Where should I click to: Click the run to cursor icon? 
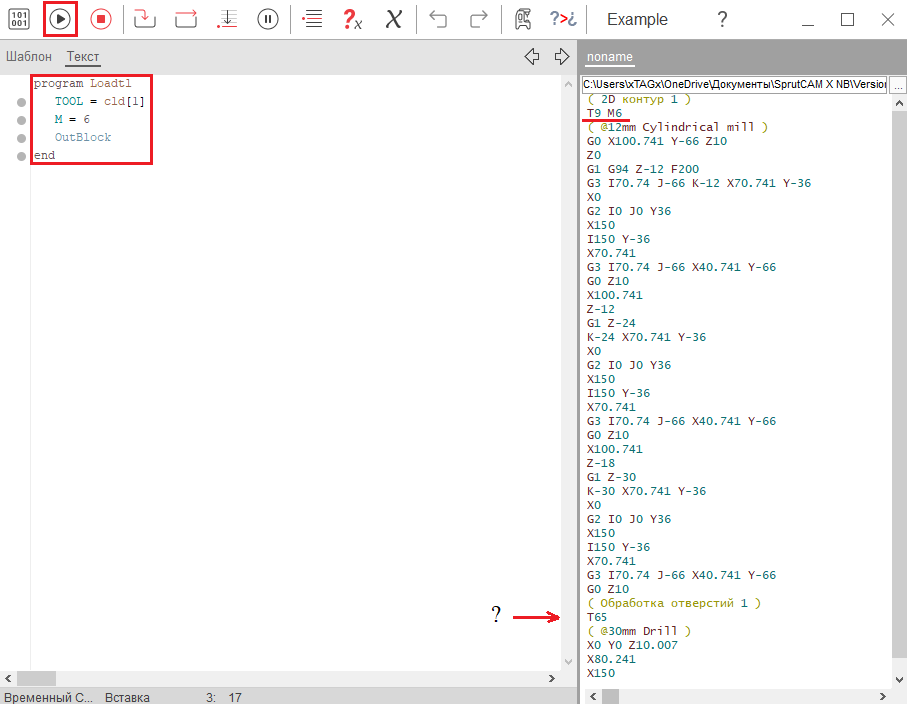pos(227,19)
